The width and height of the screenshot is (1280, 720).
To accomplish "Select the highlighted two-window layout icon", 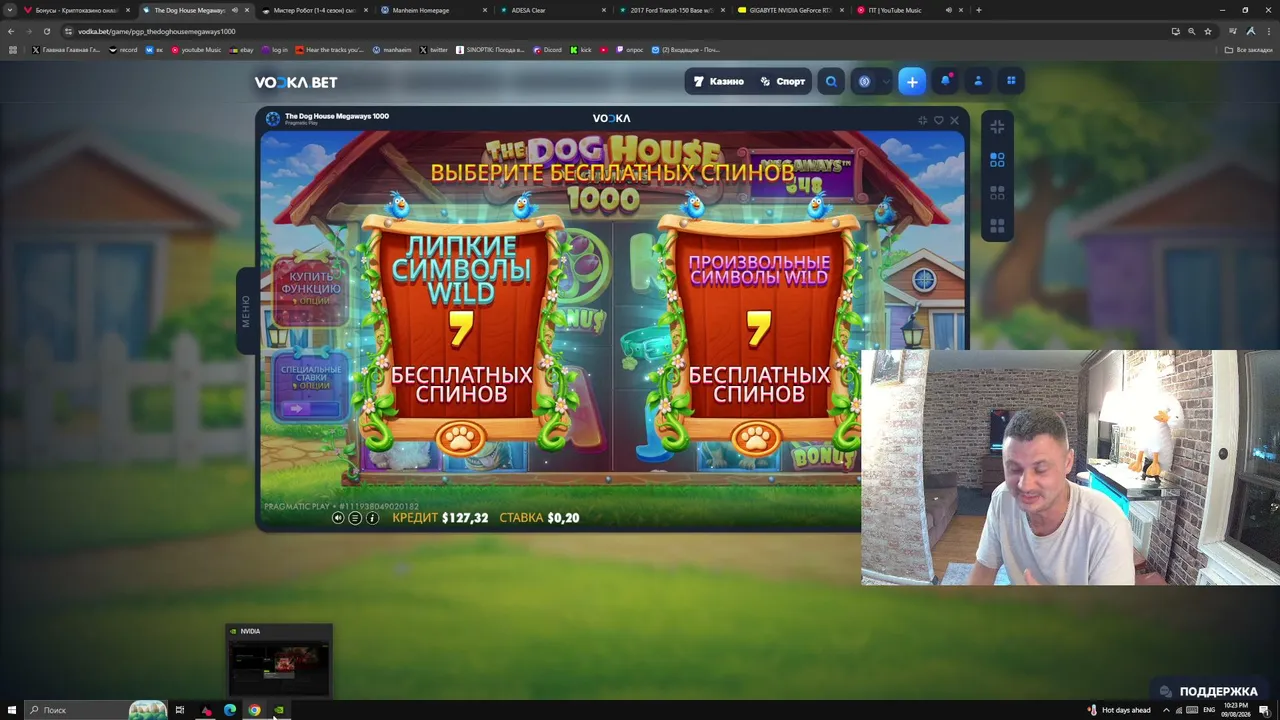I will [x=997, y=160].
